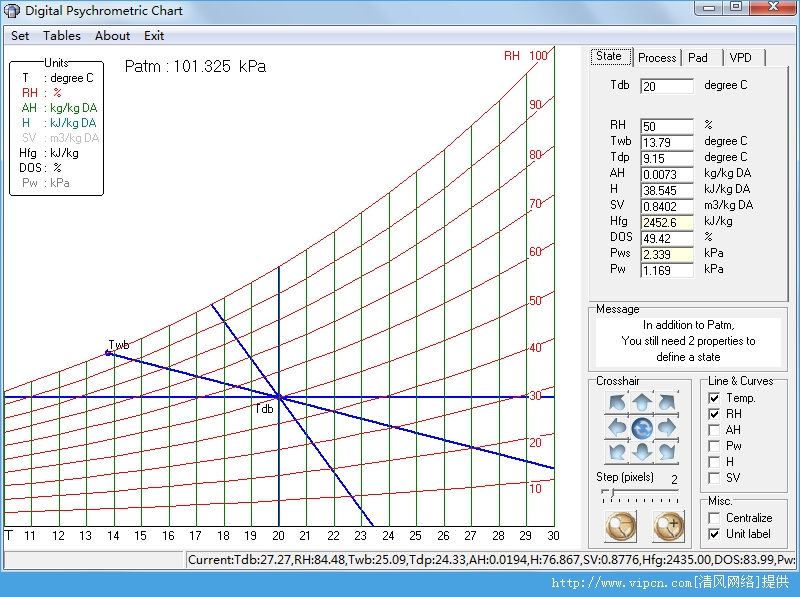
Task: Disable the Unit label option
Action: [x=714, y=532]
